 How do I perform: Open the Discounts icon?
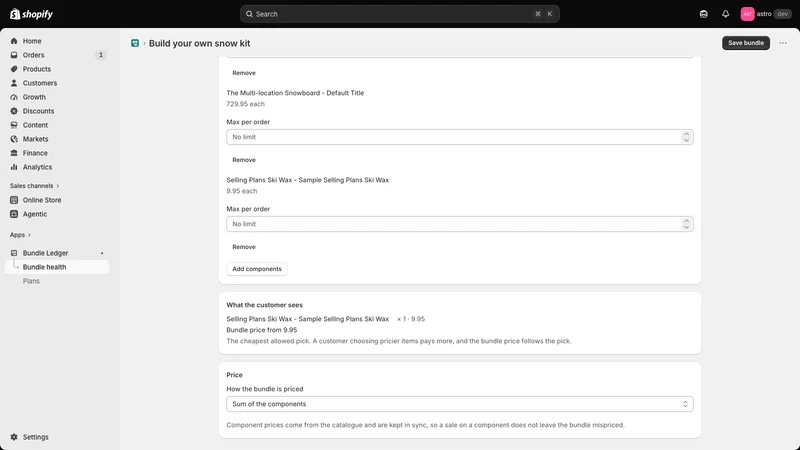click(x=14, y=111)
